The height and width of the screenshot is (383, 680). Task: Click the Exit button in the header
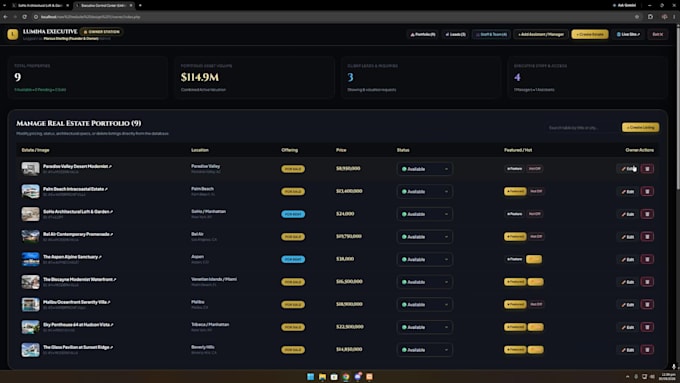(657, 34)
